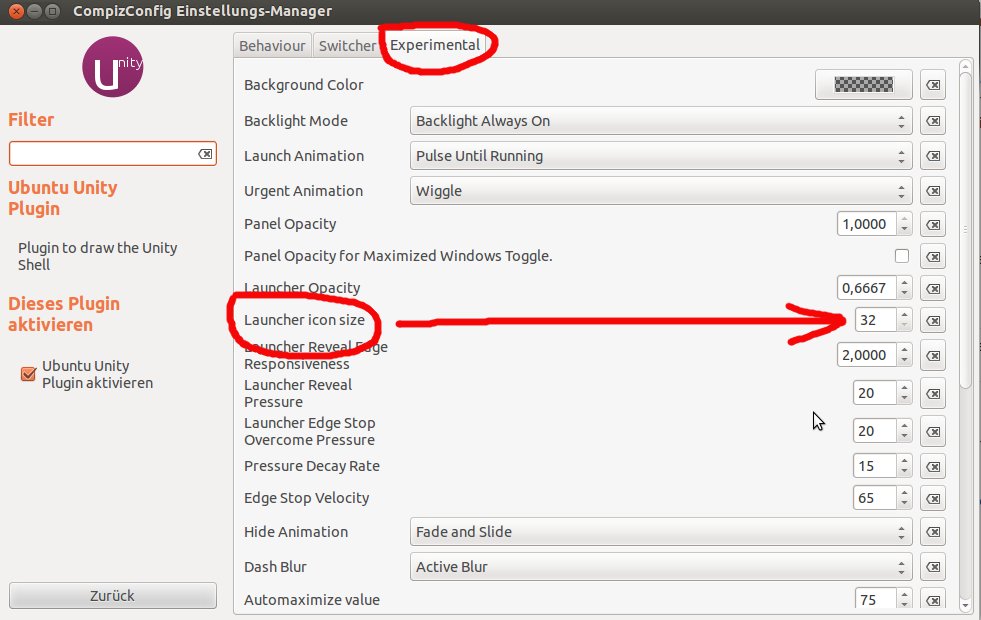981x620 pixels.
Task: Reset Launcher icon size with clear icon
Action: 932,321
